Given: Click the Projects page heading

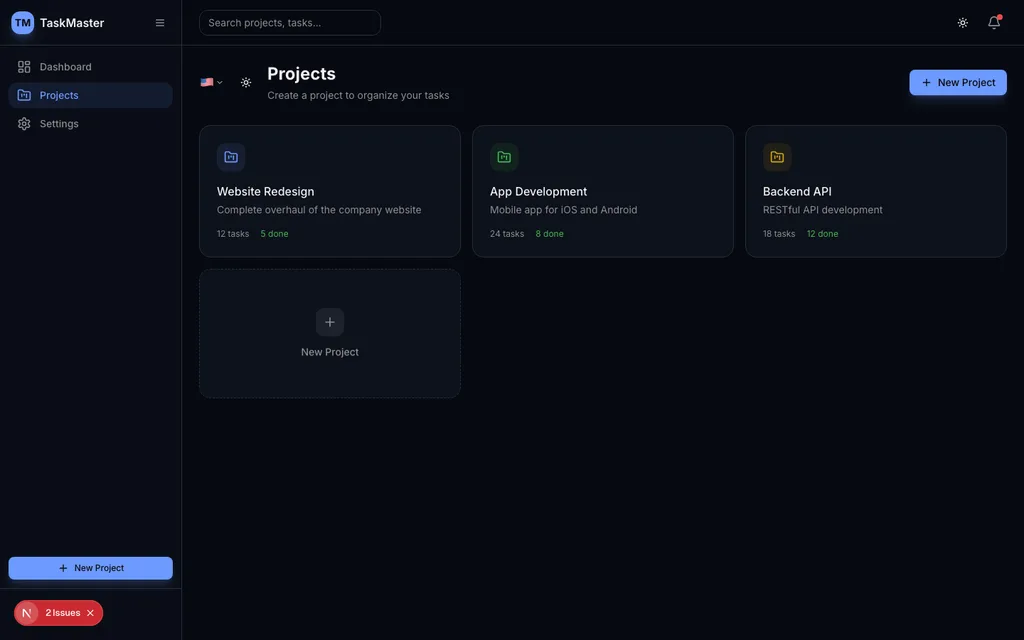Looking at the screenshot, I should (x=301, y=74).
